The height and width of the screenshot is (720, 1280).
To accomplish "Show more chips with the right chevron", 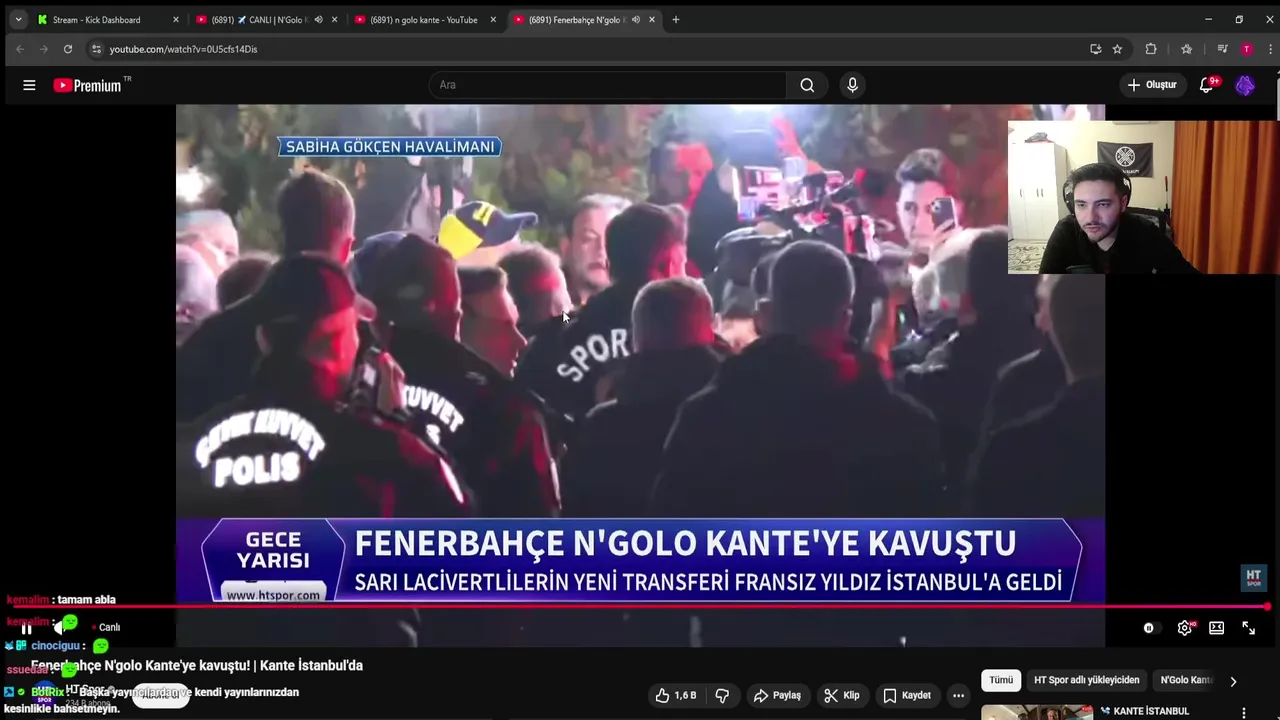I will point(1233,681).
